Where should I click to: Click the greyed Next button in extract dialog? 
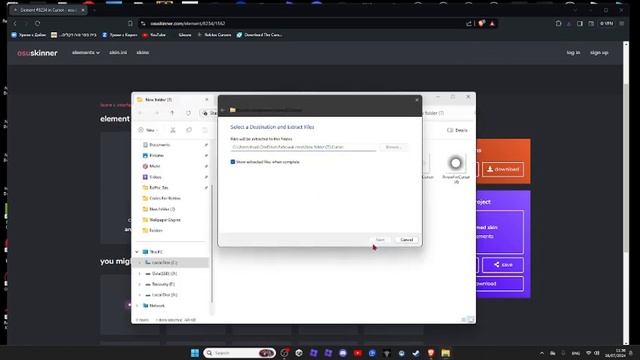(380, 240)
